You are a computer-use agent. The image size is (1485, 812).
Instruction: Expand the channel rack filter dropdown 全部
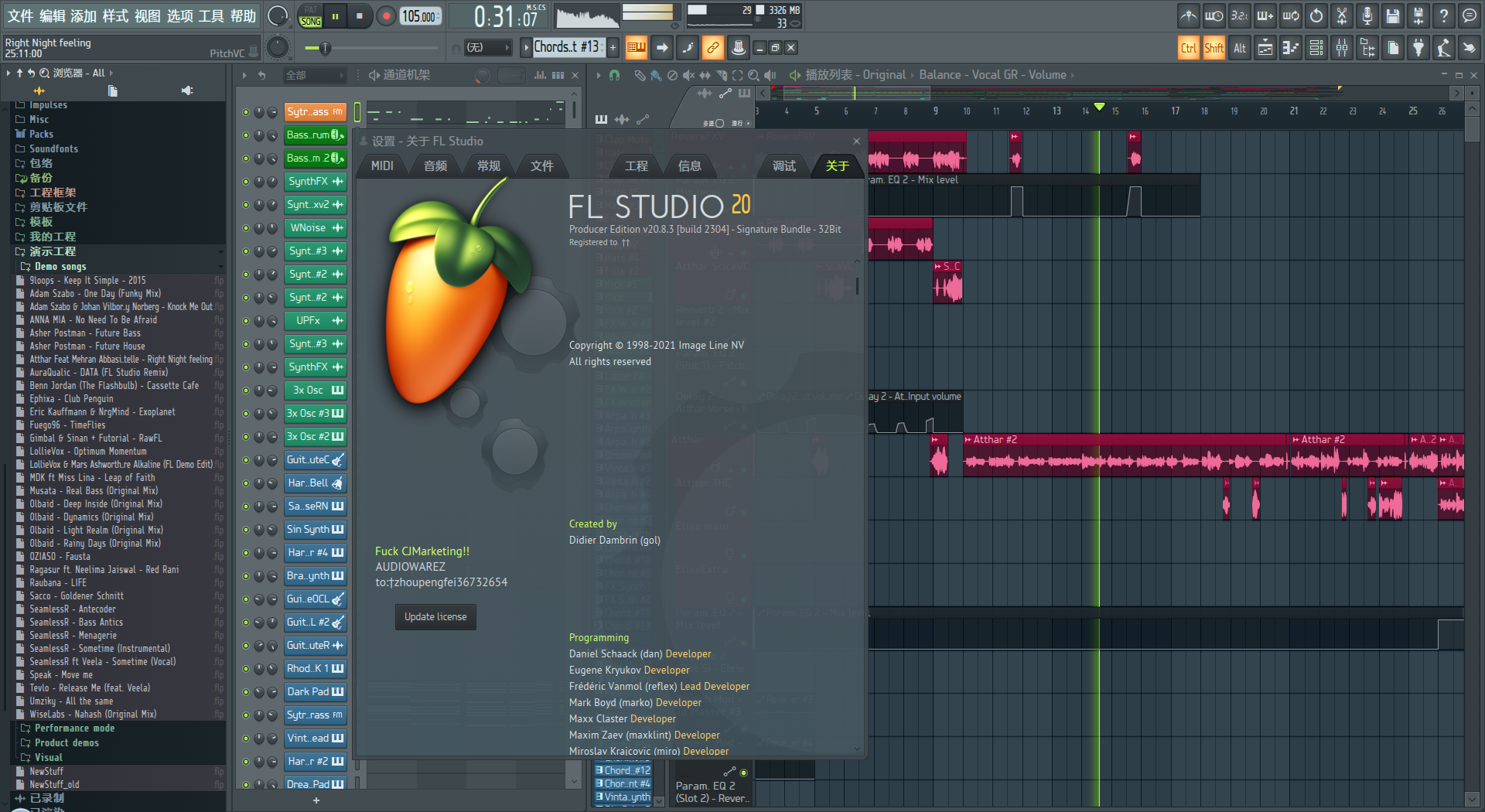(x=315, y=75)
